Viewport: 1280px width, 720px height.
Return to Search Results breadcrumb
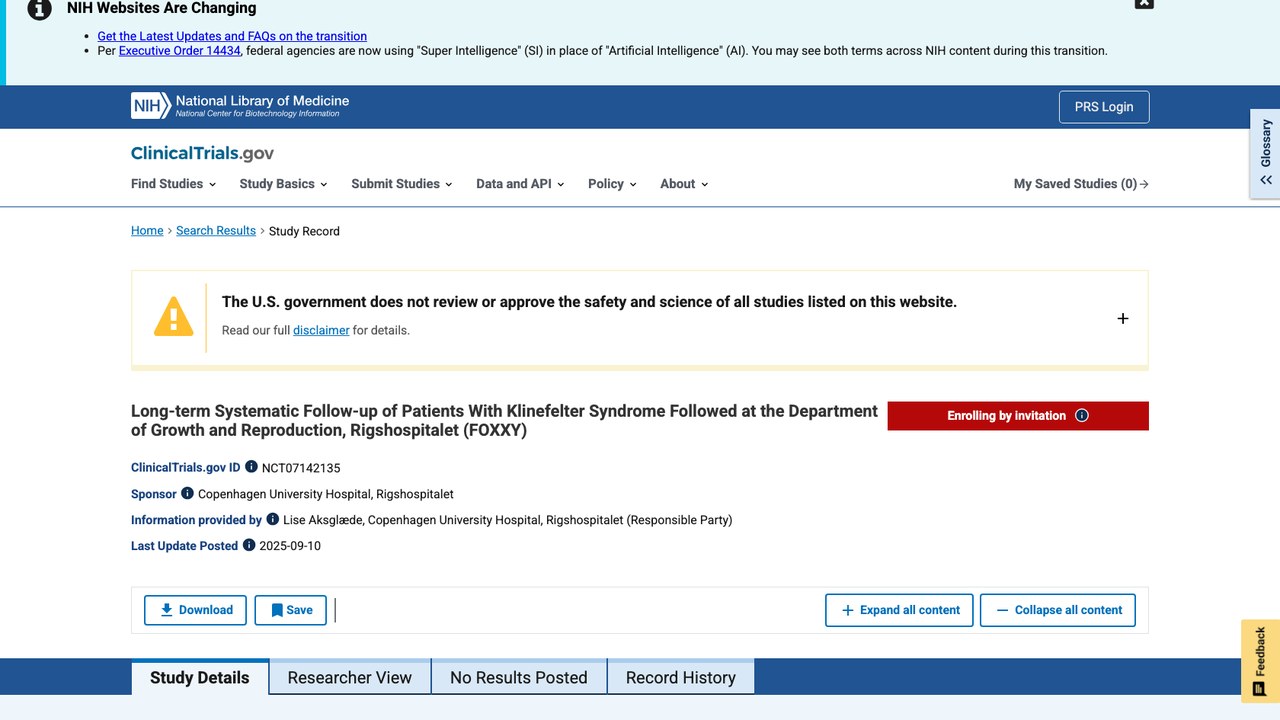[216, 231]
